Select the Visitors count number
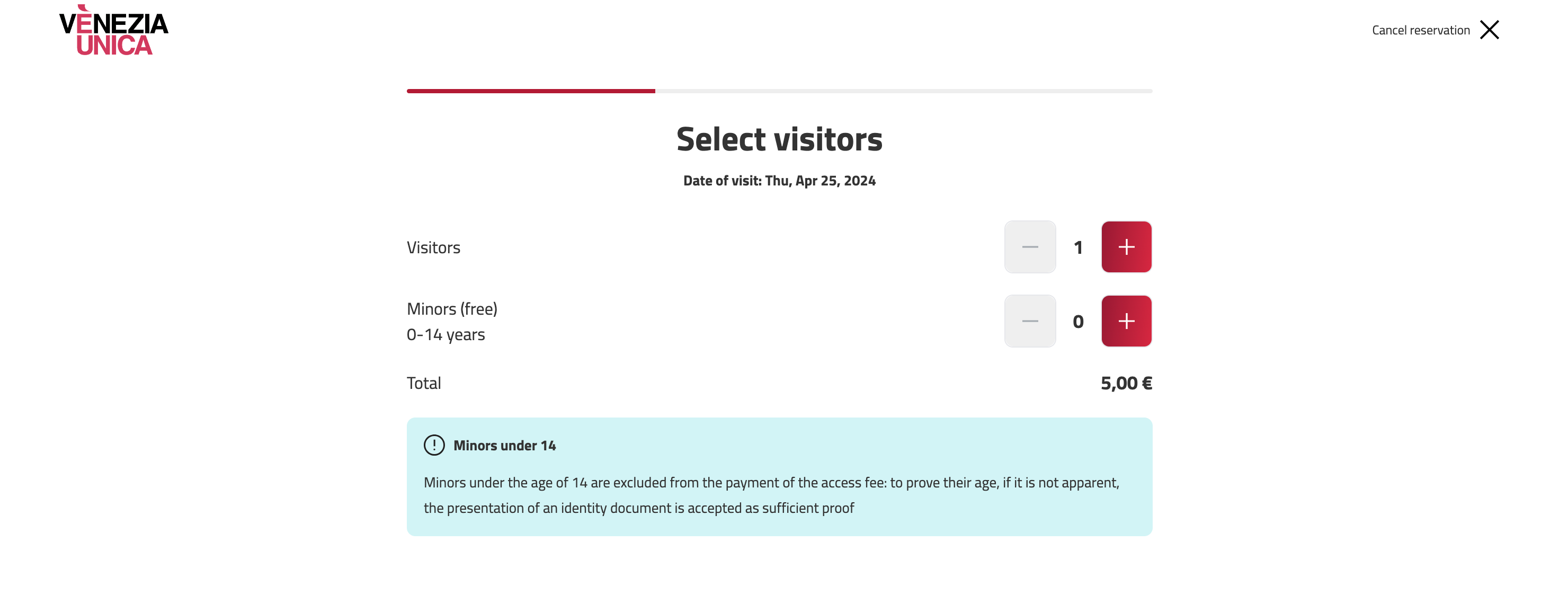The width and height of the screenshot is (1568, 604). [1078, 246]
